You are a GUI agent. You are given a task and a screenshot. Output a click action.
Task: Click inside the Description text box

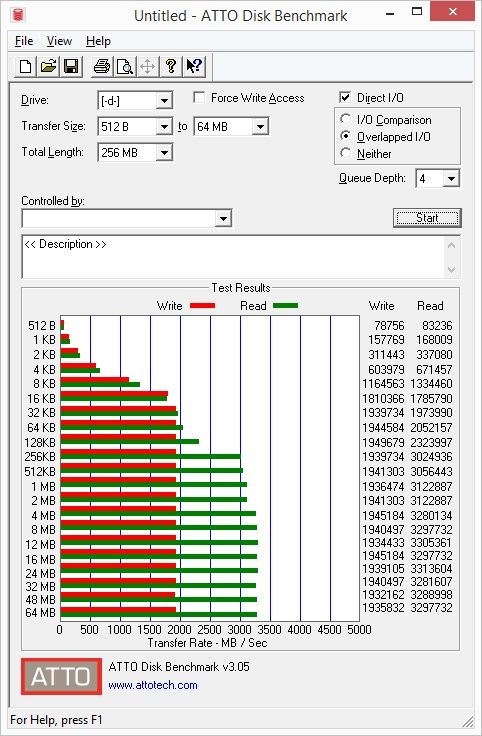point(232,257)
